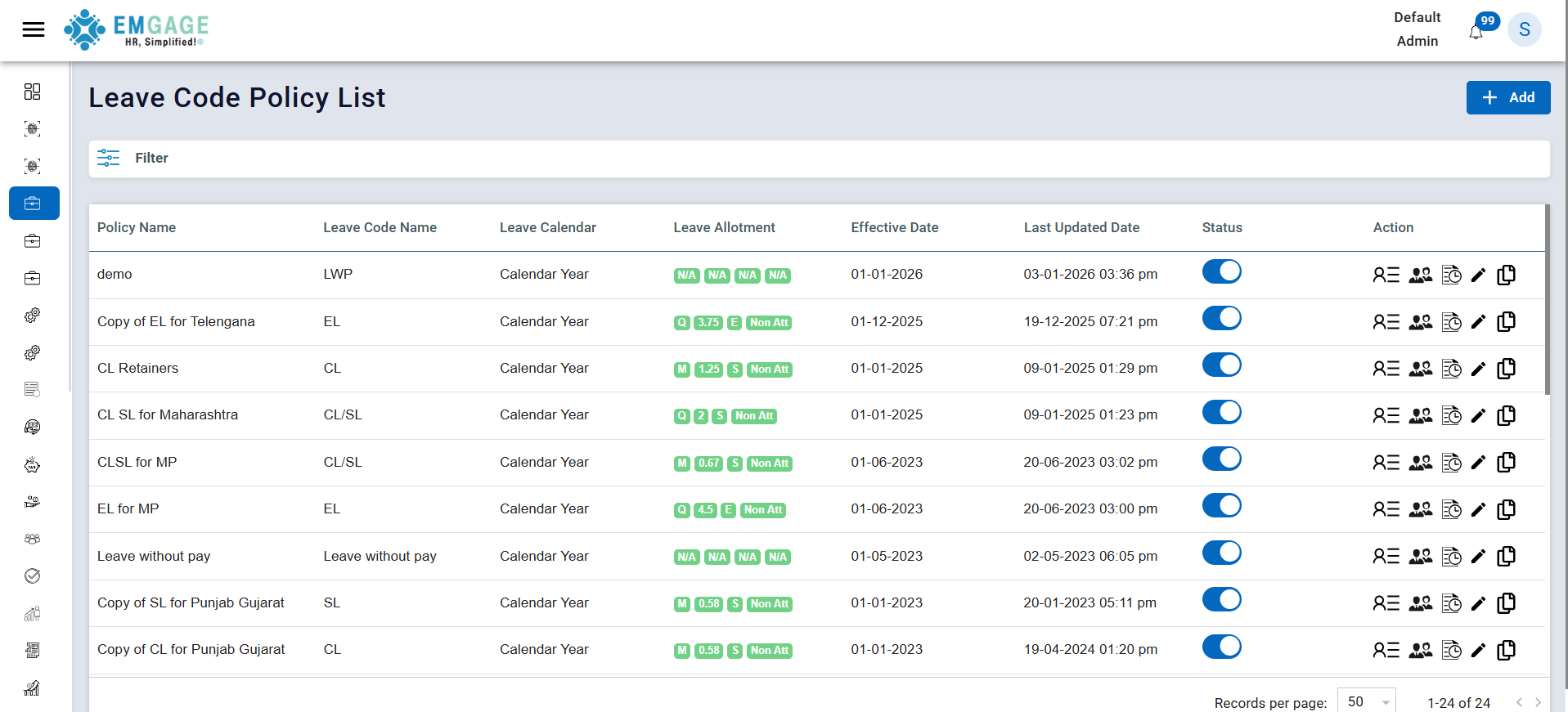Open the records per page dropdown

[x=1366, y=701]
